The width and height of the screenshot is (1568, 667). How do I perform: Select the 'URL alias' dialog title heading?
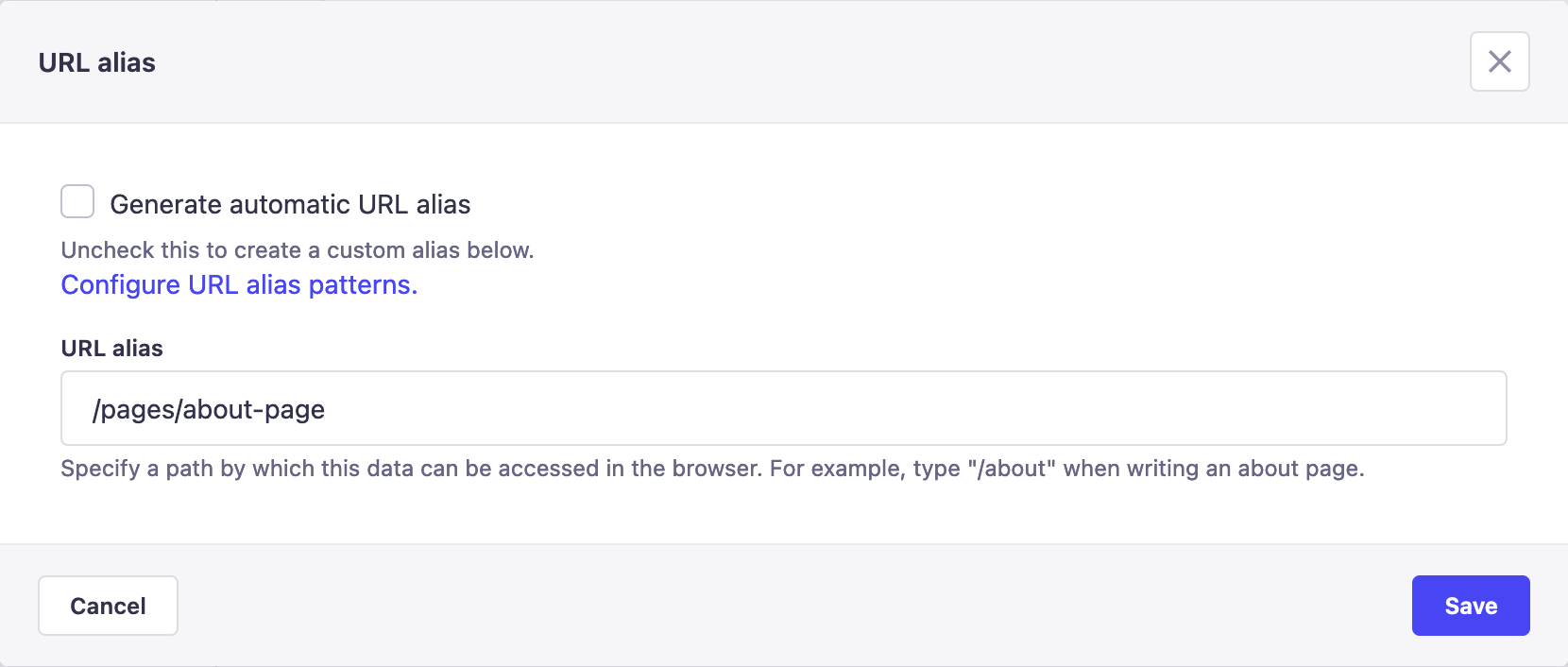point(96,62)
